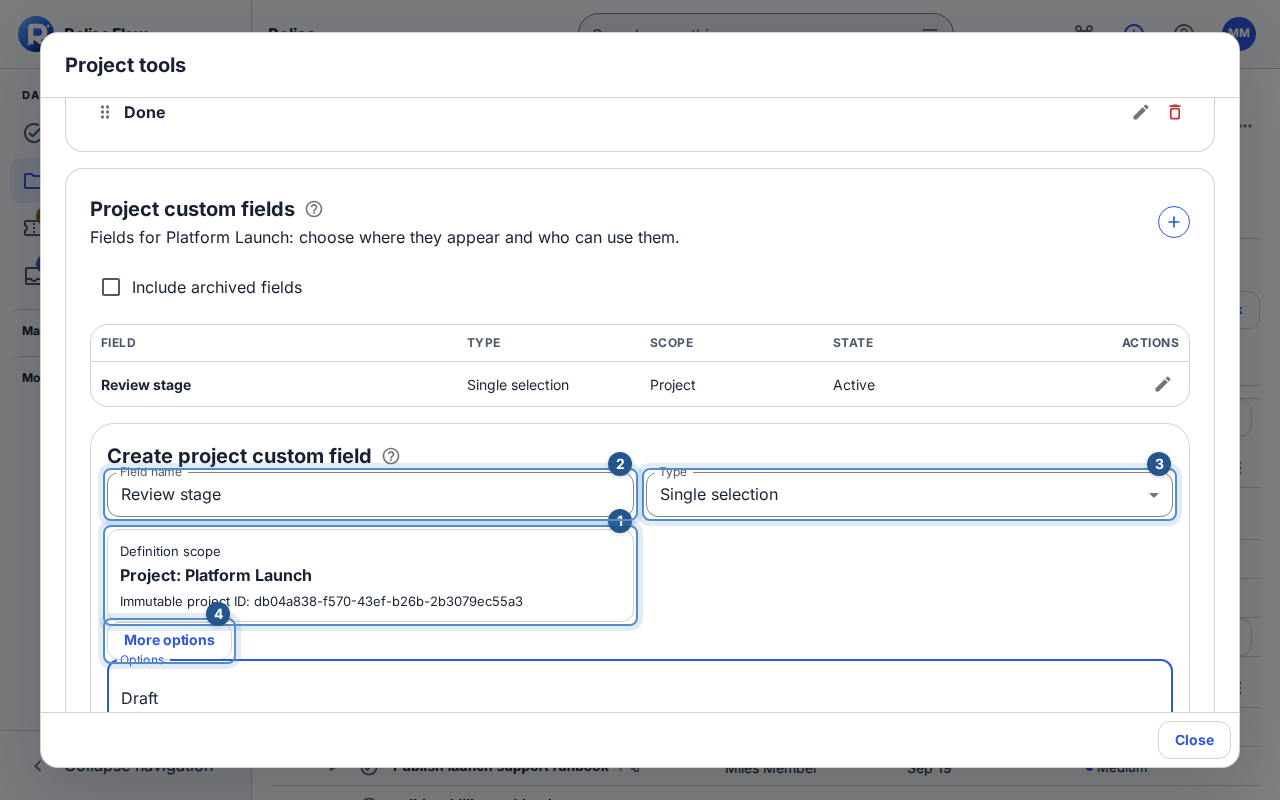The height and width of the screenshot is (800, 1280).
Task: Click the Options box containing Draft
Action: [640, 687]
